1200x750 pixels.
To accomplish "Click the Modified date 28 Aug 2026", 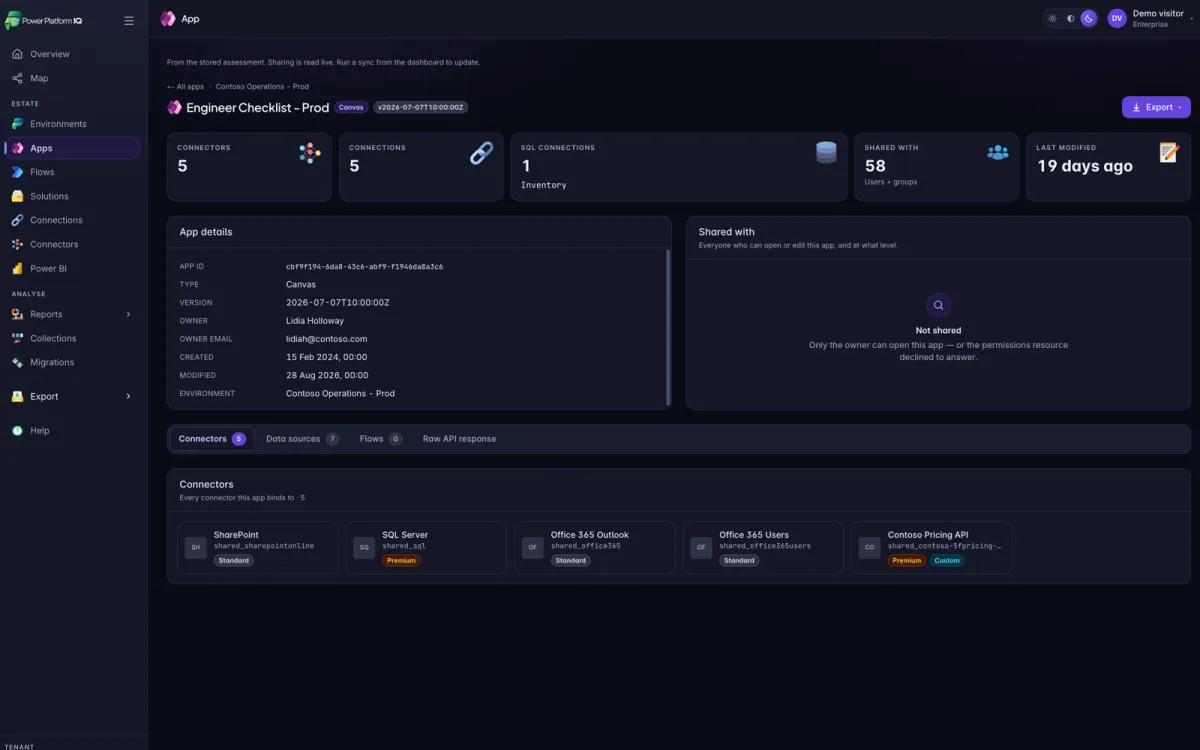I will tap(327, 375).
